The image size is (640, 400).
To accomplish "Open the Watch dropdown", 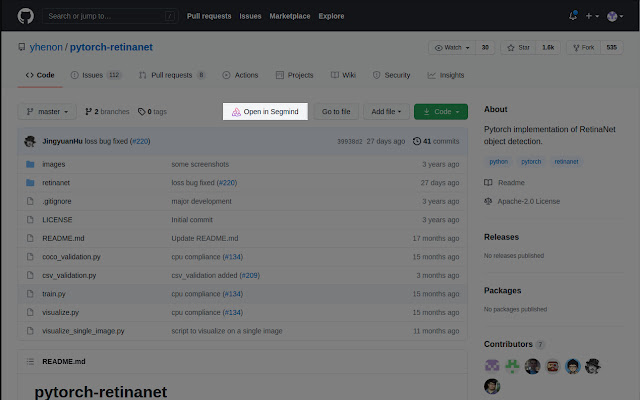I will (452, 47).
